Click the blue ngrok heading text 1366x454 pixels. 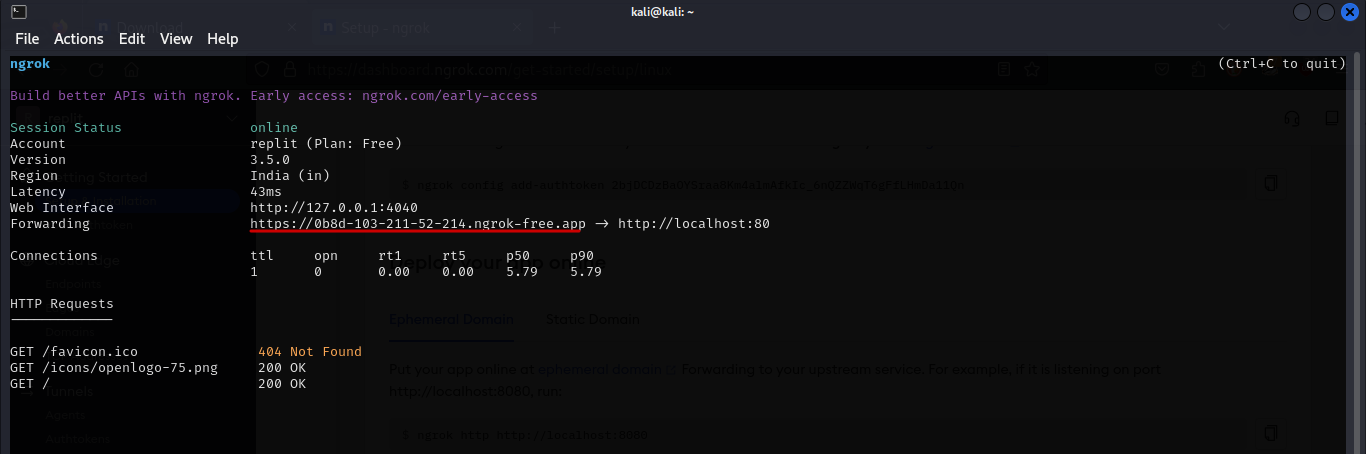point(30,64)
